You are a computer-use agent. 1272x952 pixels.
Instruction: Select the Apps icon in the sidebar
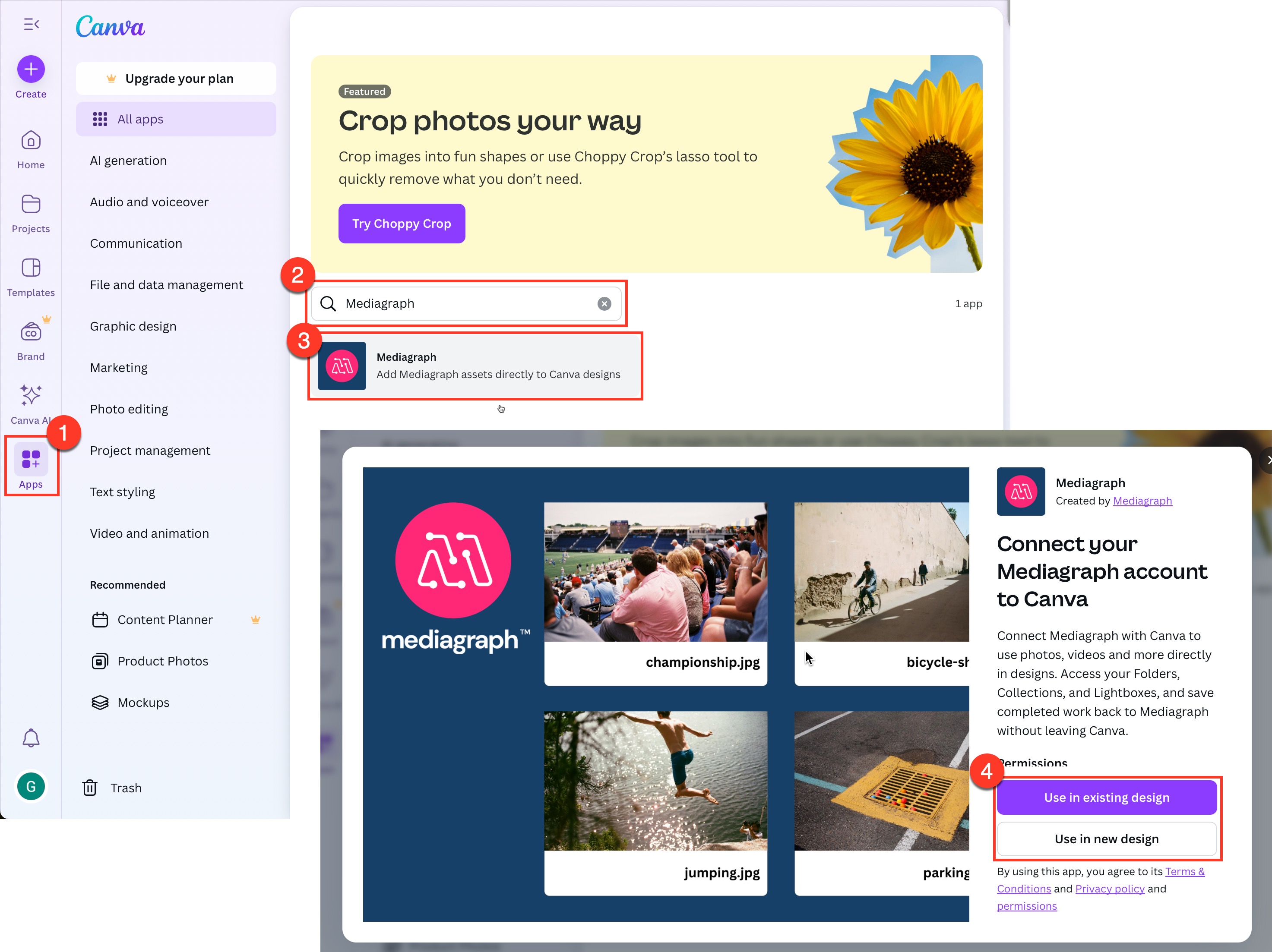(31, 460)
